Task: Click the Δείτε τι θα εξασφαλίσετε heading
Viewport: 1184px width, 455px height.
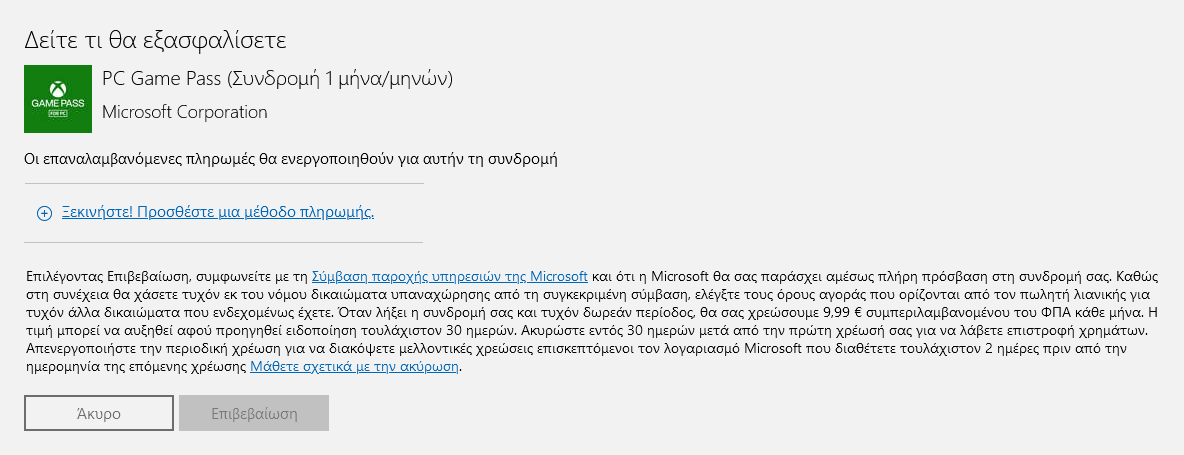Action: click(156, 40)
